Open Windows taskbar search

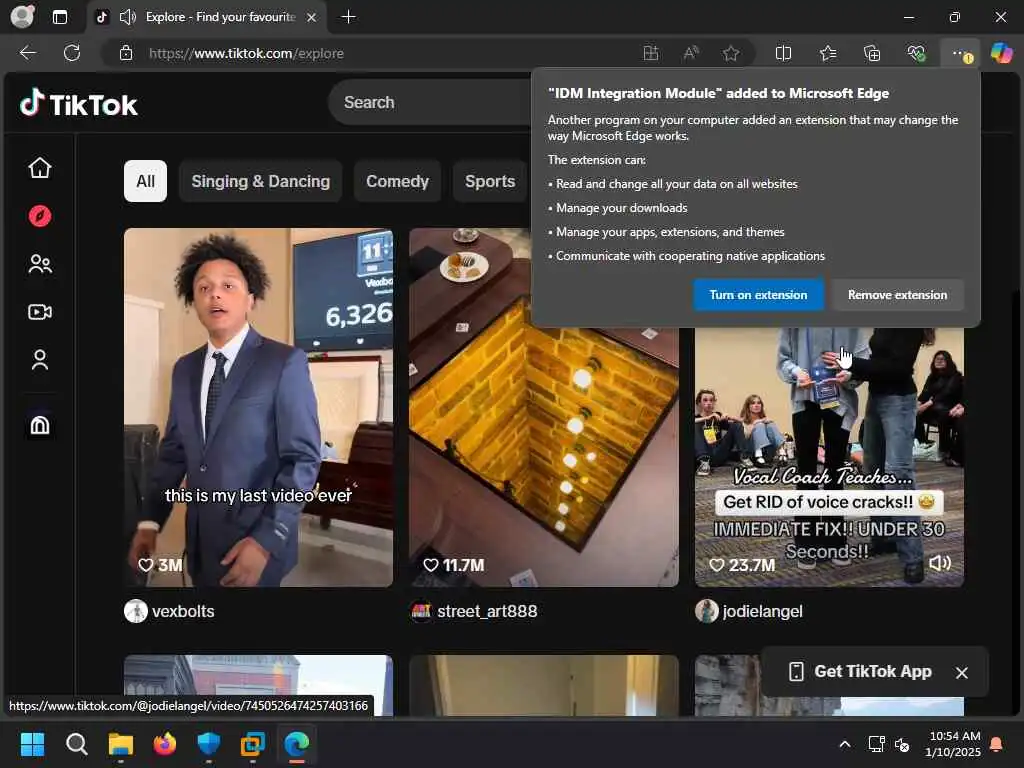76,744
